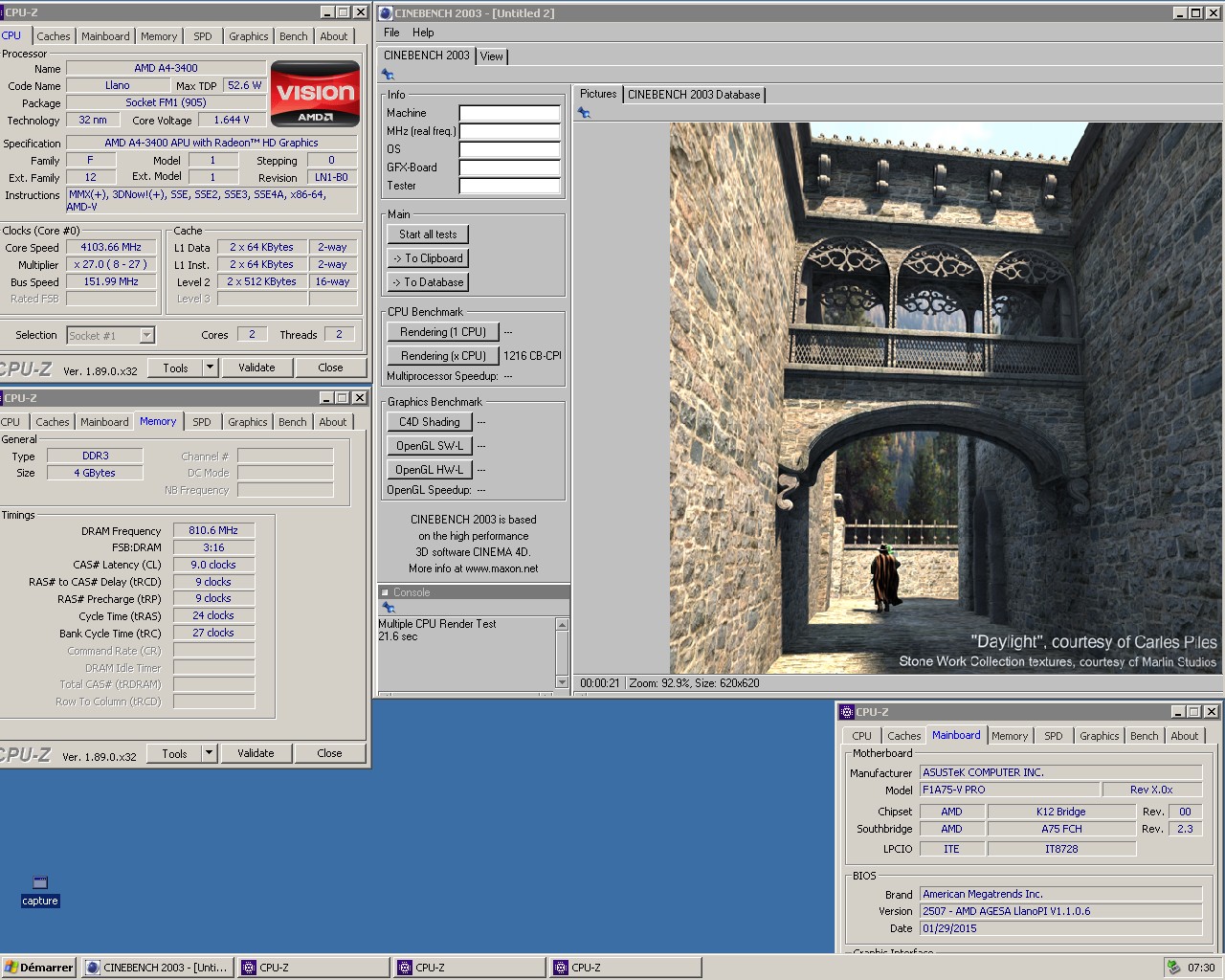Viewport: 1225px width, 980px height.
Task: Click into the Machine info field
Action: 509,113
